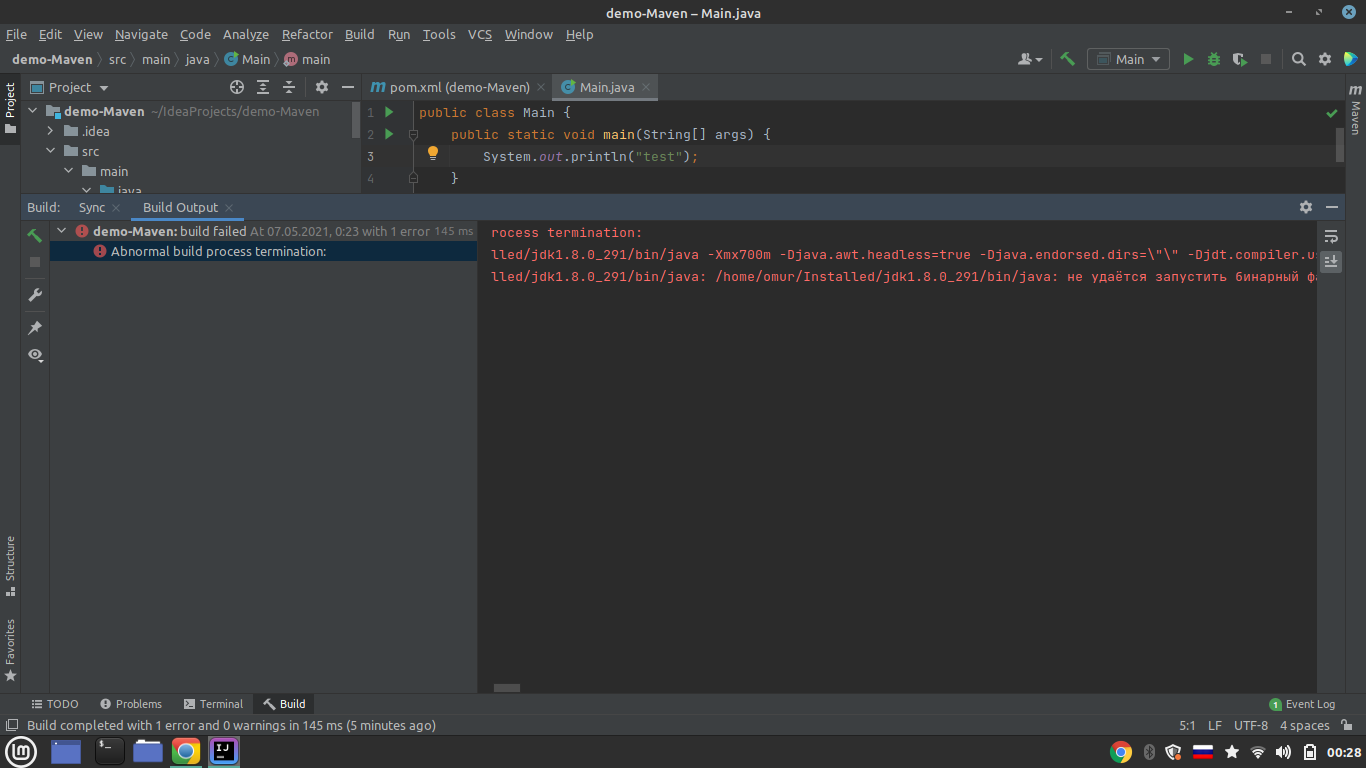The height and width of the screenshot is (768, 1366).
Task: Run the Main configuration with green play button
Action: pos(1188,59)
